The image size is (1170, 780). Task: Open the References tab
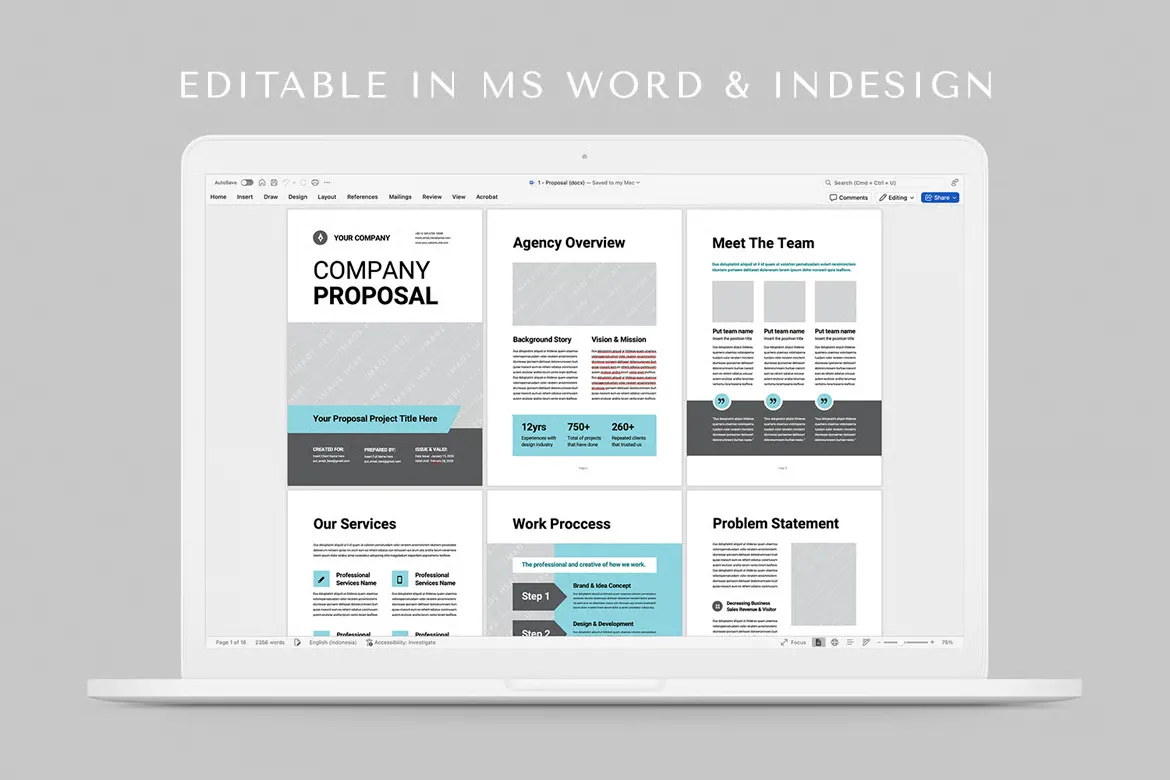[363, 197]
